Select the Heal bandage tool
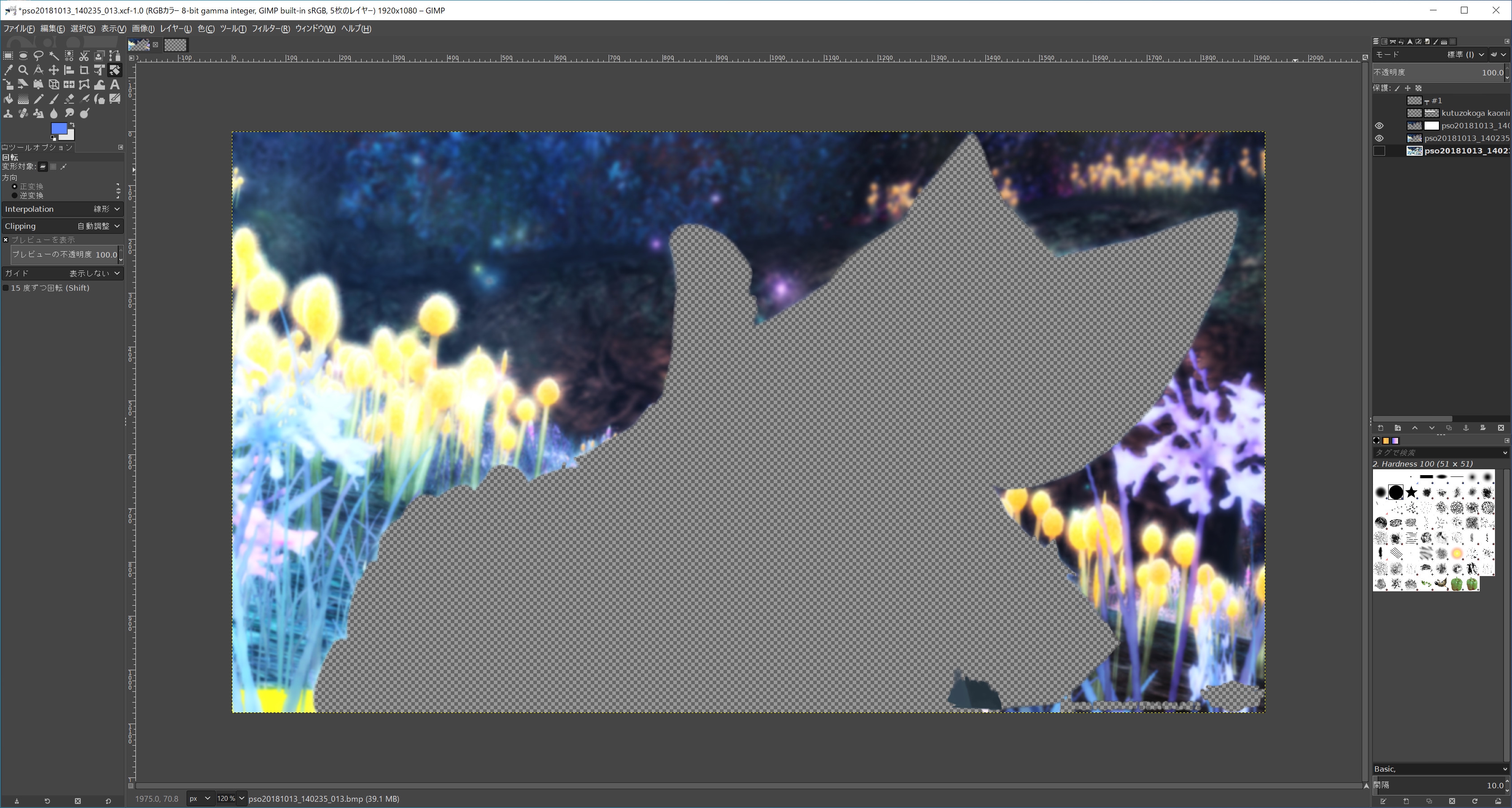The width and height of the screenshot is (1512, 808). click(x=23, y=114)
